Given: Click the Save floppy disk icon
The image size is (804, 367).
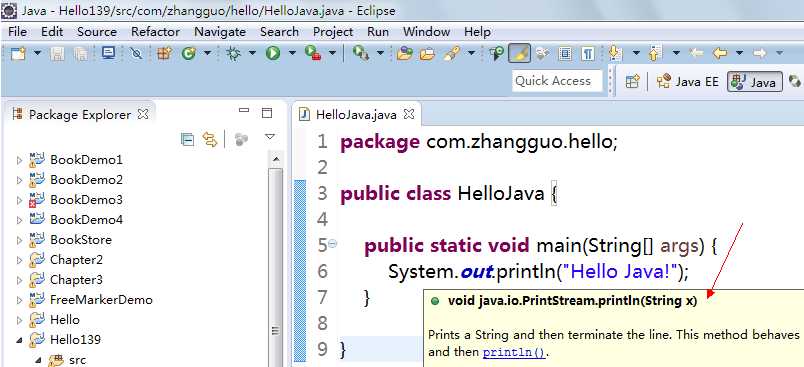Looking at the screenshot, I should point(57,53).
